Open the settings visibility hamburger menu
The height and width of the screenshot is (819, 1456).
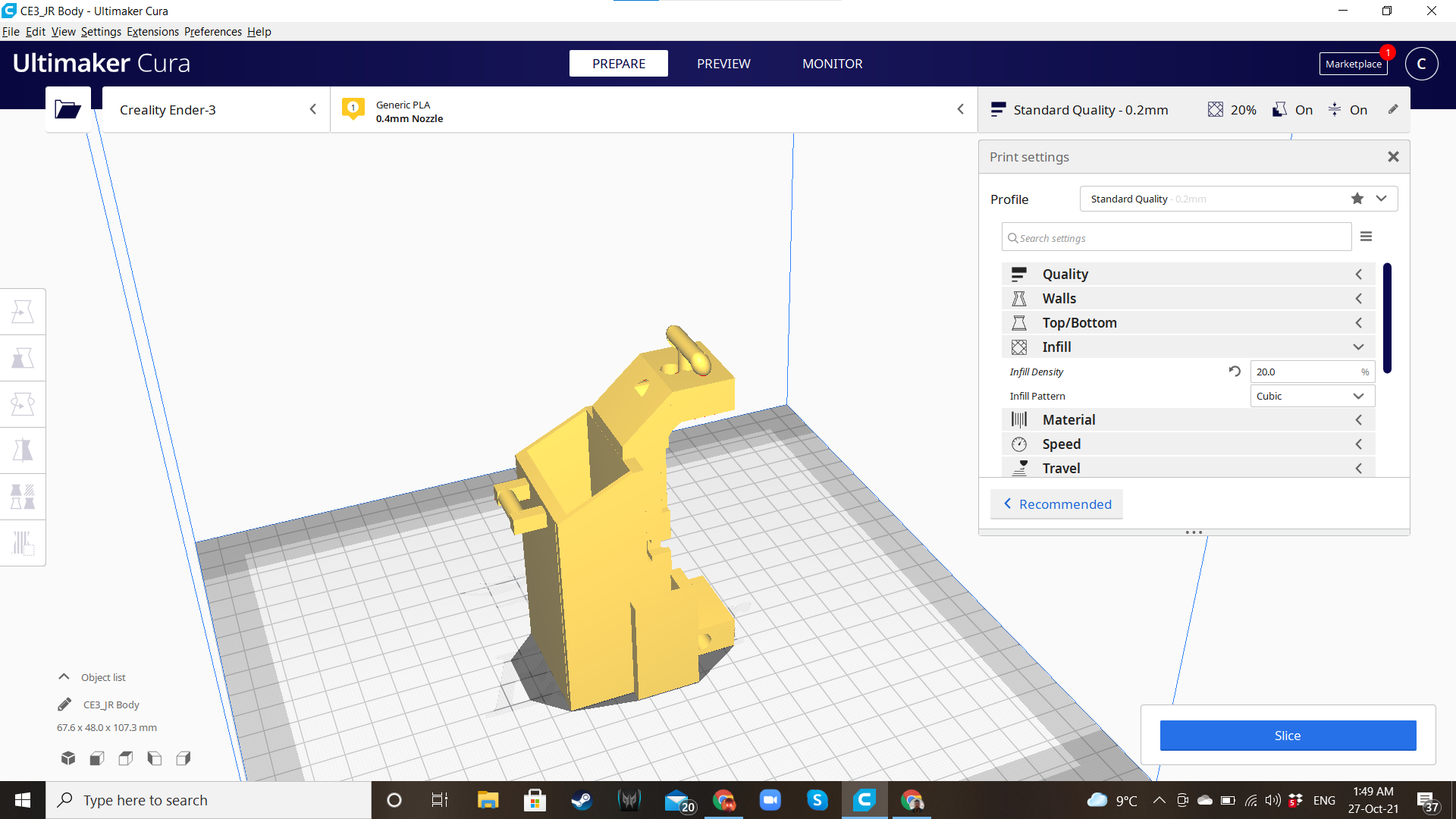1366,237
